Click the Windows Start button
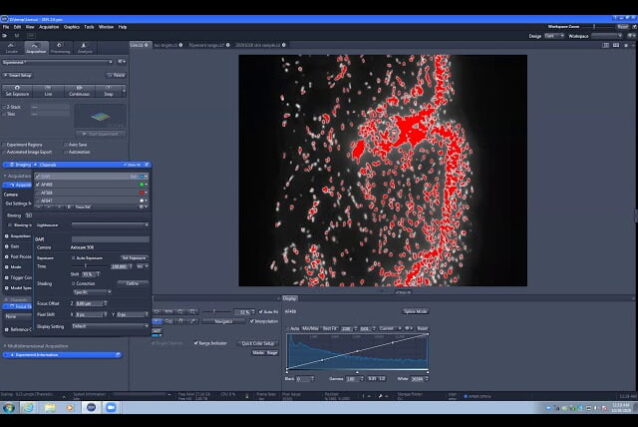Viewport: 638px width, 427px height. click(9, 408)
